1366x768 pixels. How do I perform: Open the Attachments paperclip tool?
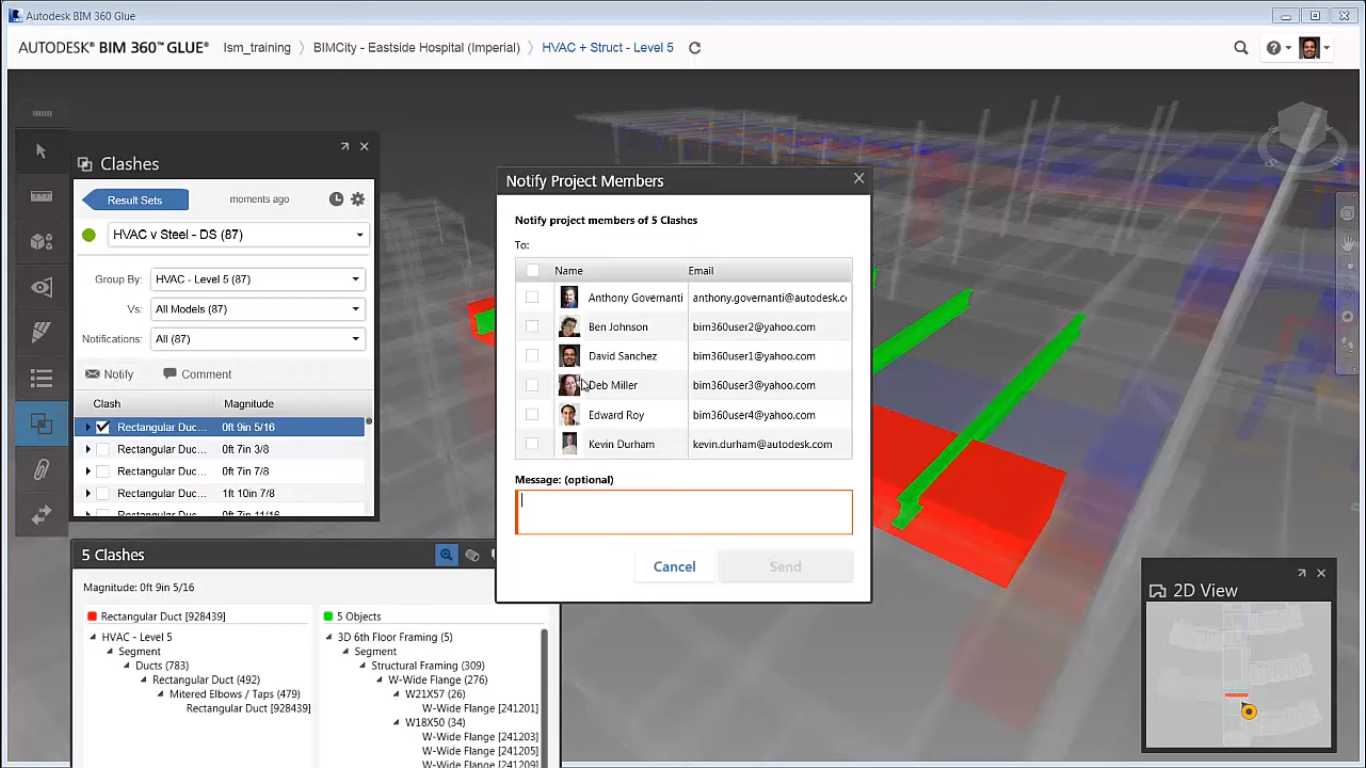[x=41, y=470]
